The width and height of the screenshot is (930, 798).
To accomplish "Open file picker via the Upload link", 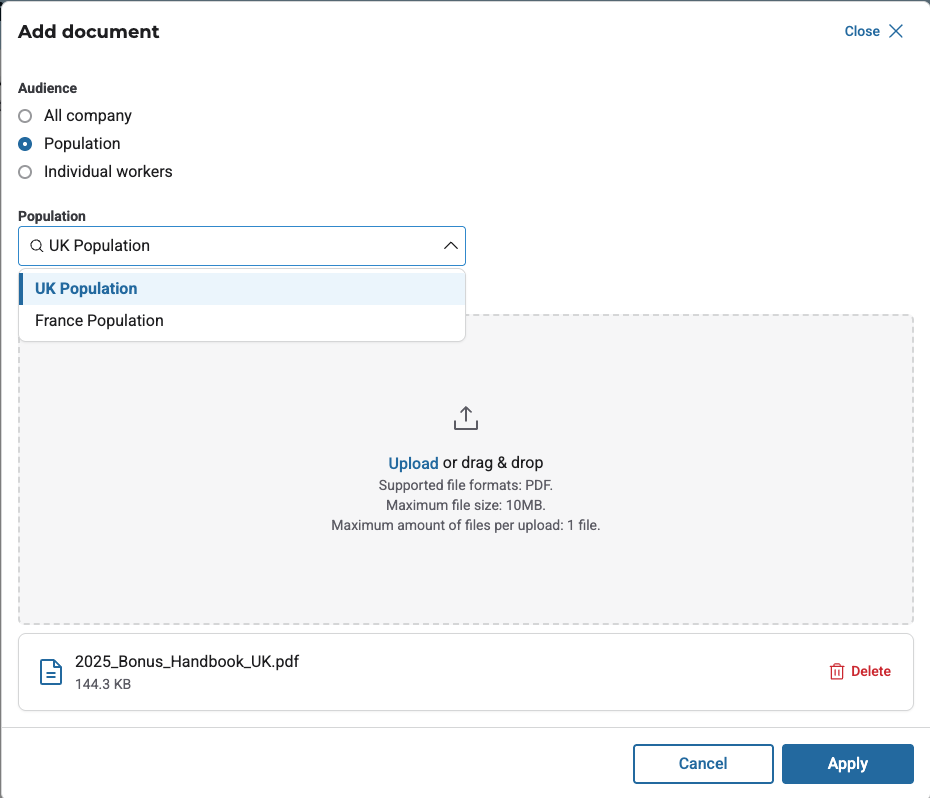I will 413,463.
